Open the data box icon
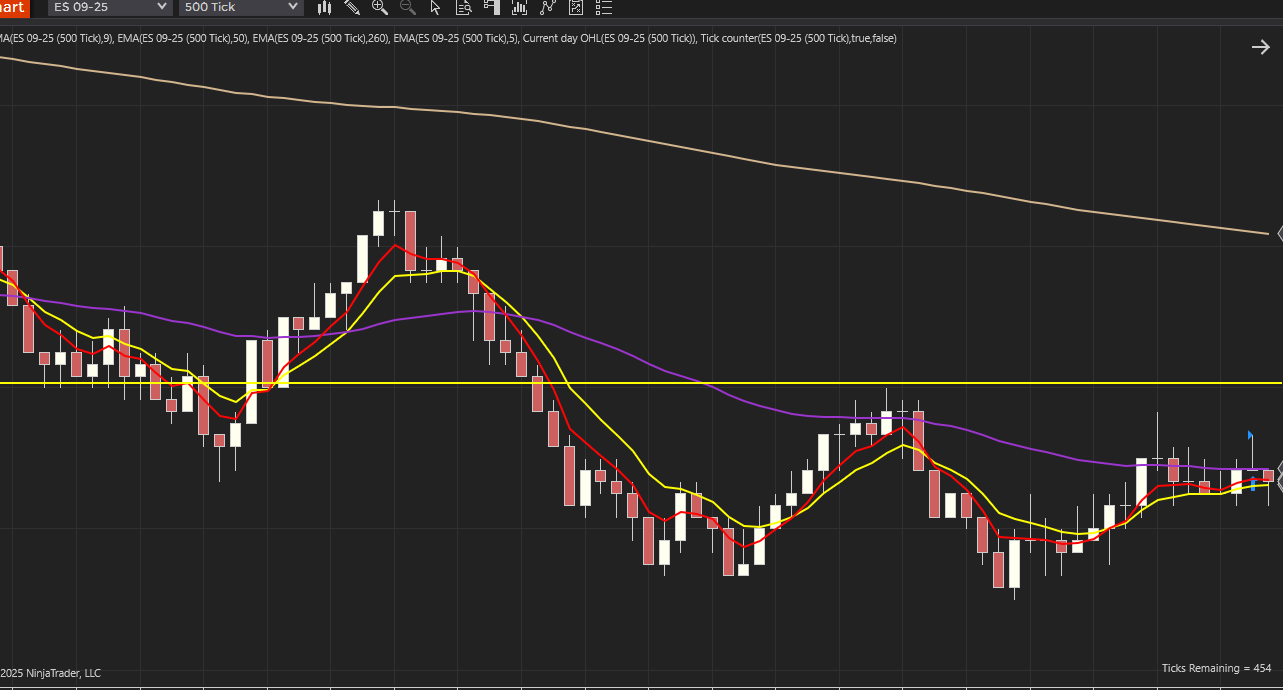 [x=464, y=7]
